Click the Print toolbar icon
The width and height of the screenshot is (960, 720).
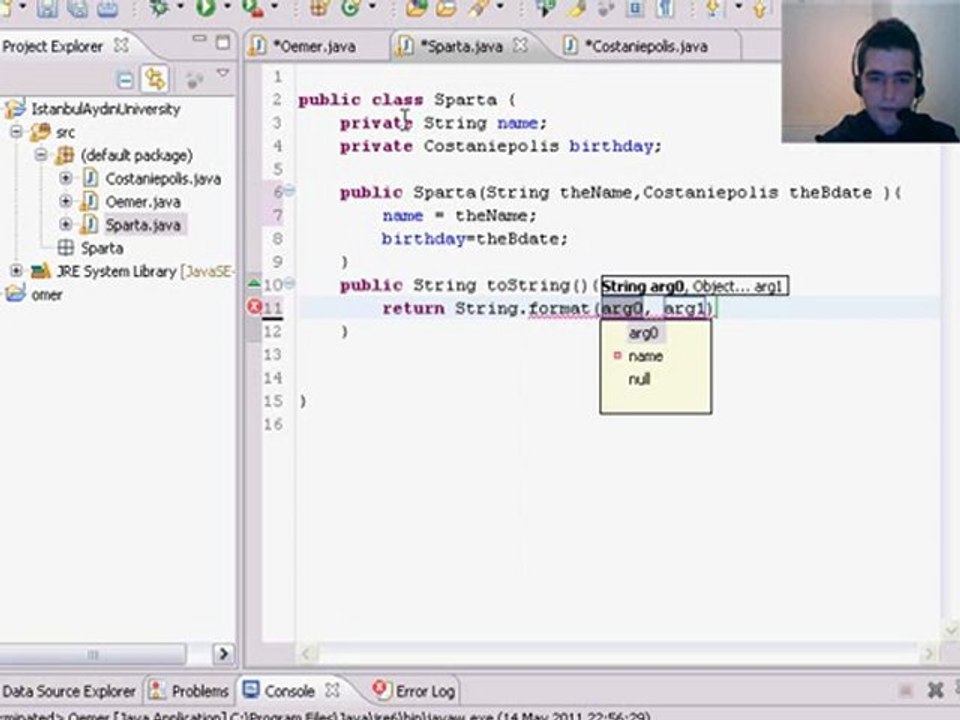click(x=107, y=7)
